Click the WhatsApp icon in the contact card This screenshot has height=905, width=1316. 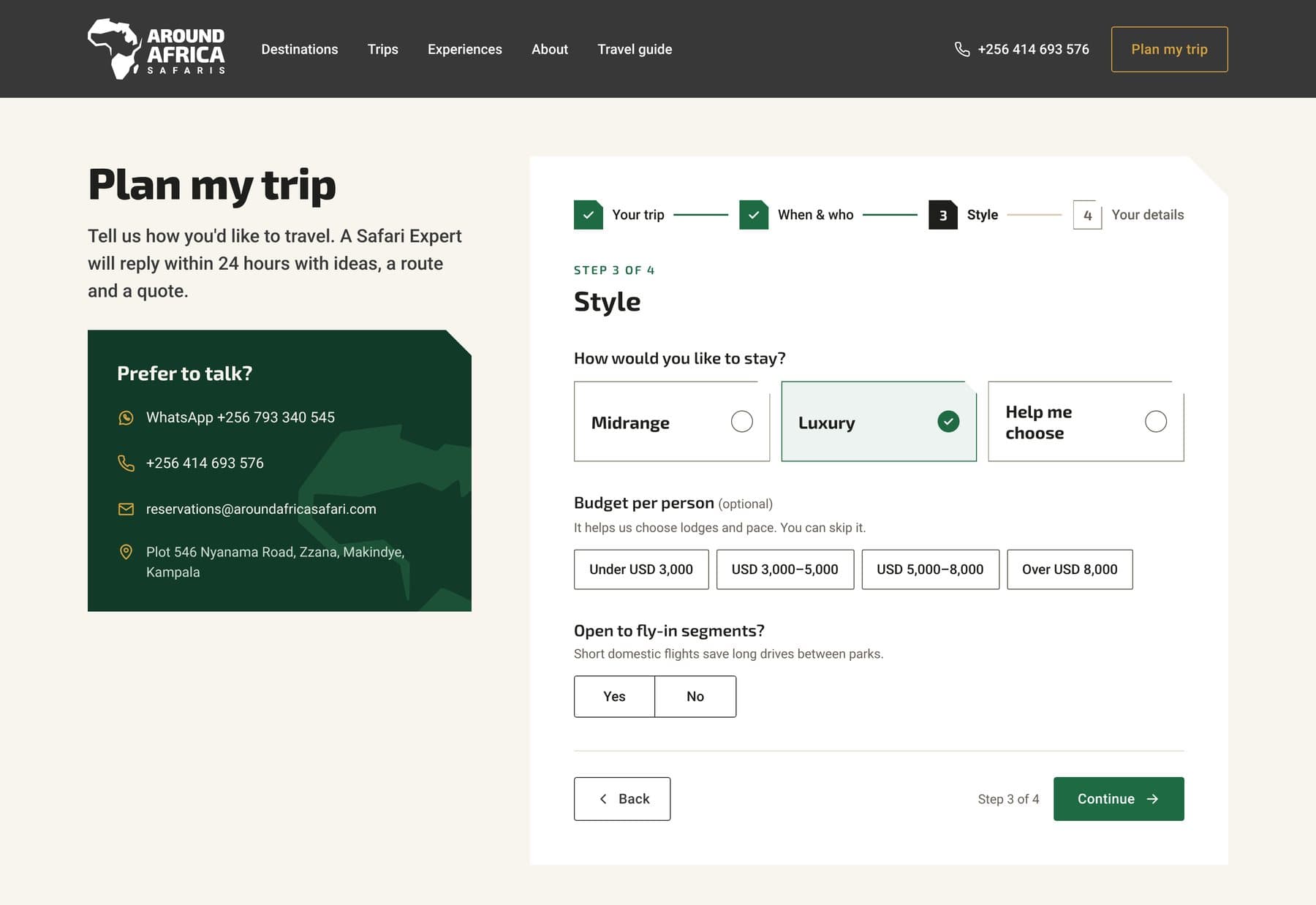pos(126,417)
